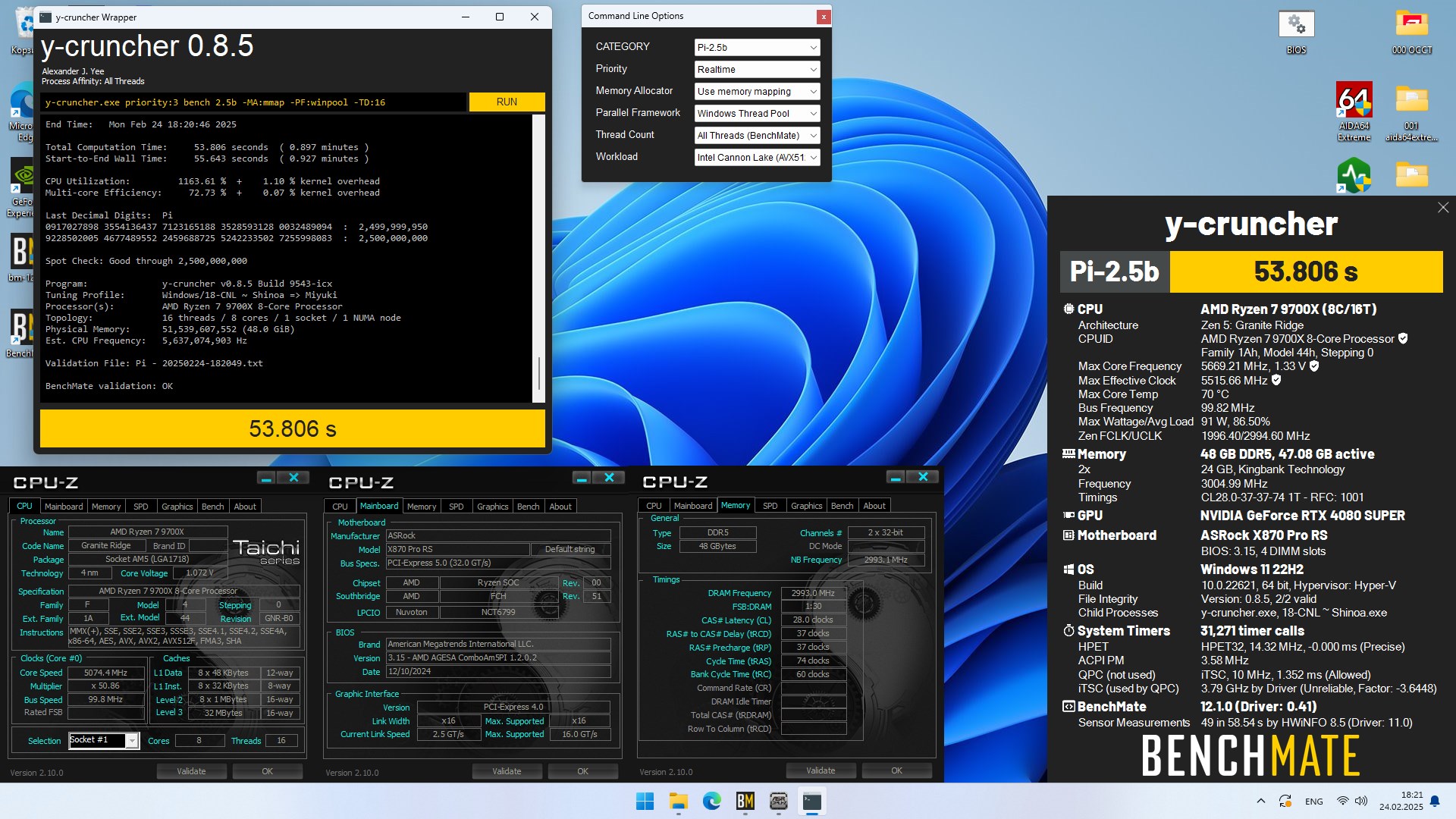Viewport: 1456px width, 819px height.
Task: Click Validate in the Memory CPU-Z window
Action: pyautogui.click(x=821, y=770)
